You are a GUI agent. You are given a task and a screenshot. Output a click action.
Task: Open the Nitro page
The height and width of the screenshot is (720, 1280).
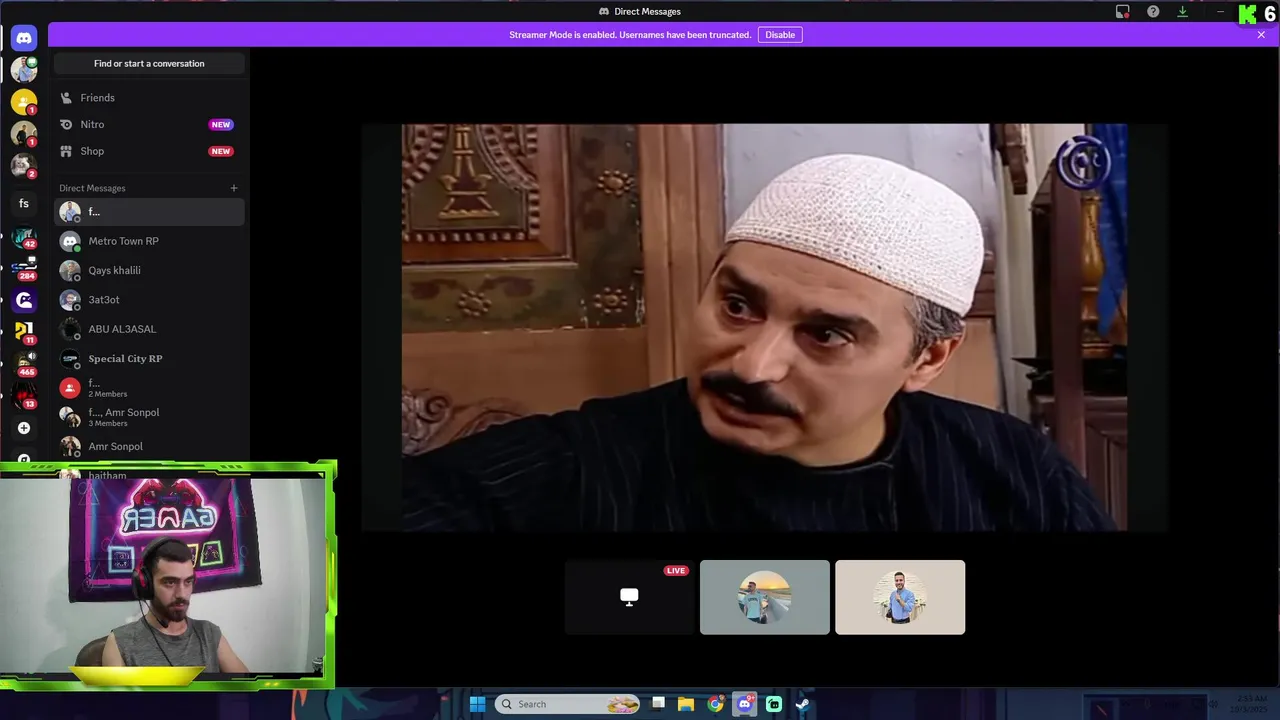149,125
